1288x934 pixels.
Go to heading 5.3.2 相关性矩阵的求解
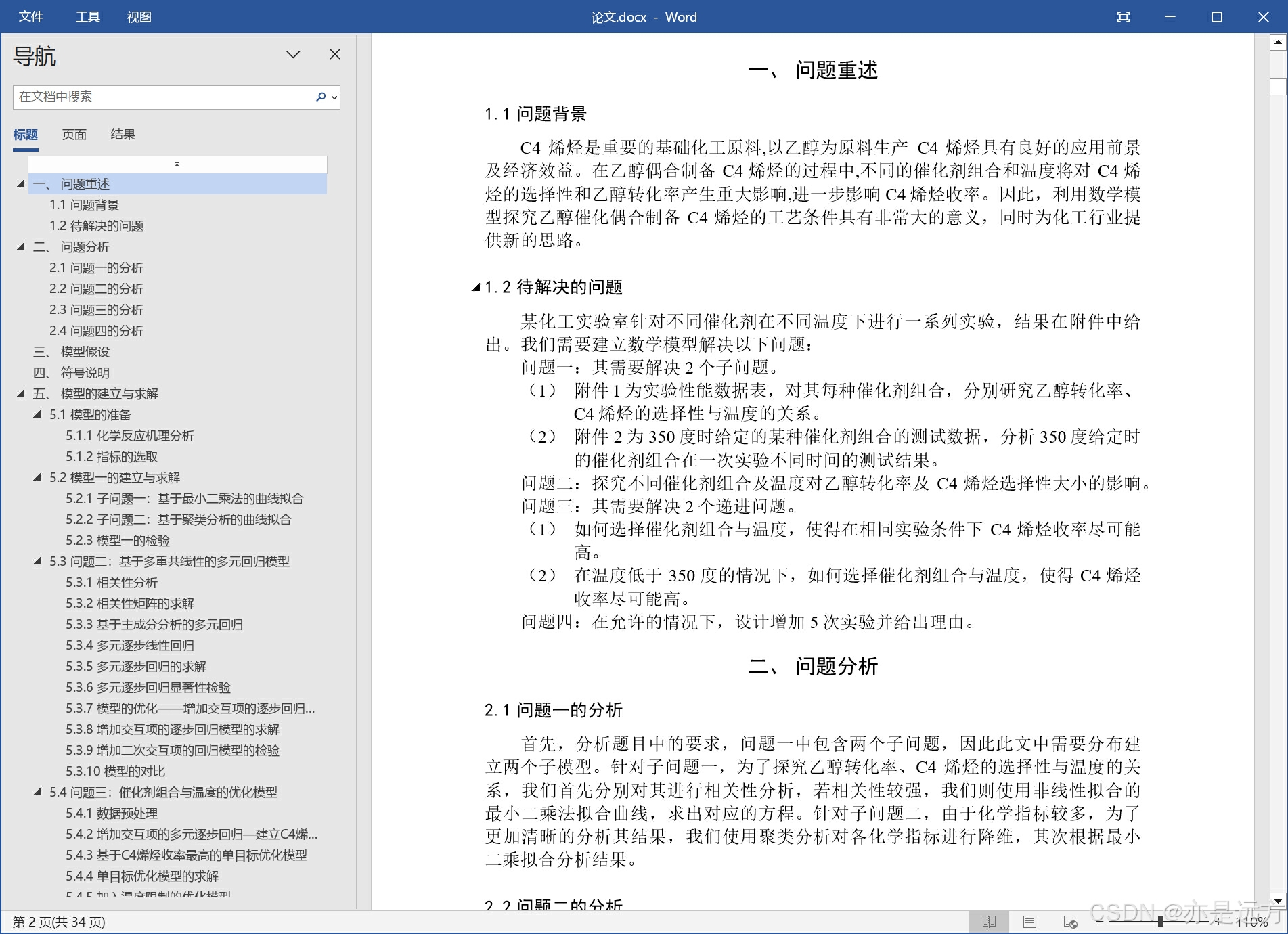click(130, 603)
